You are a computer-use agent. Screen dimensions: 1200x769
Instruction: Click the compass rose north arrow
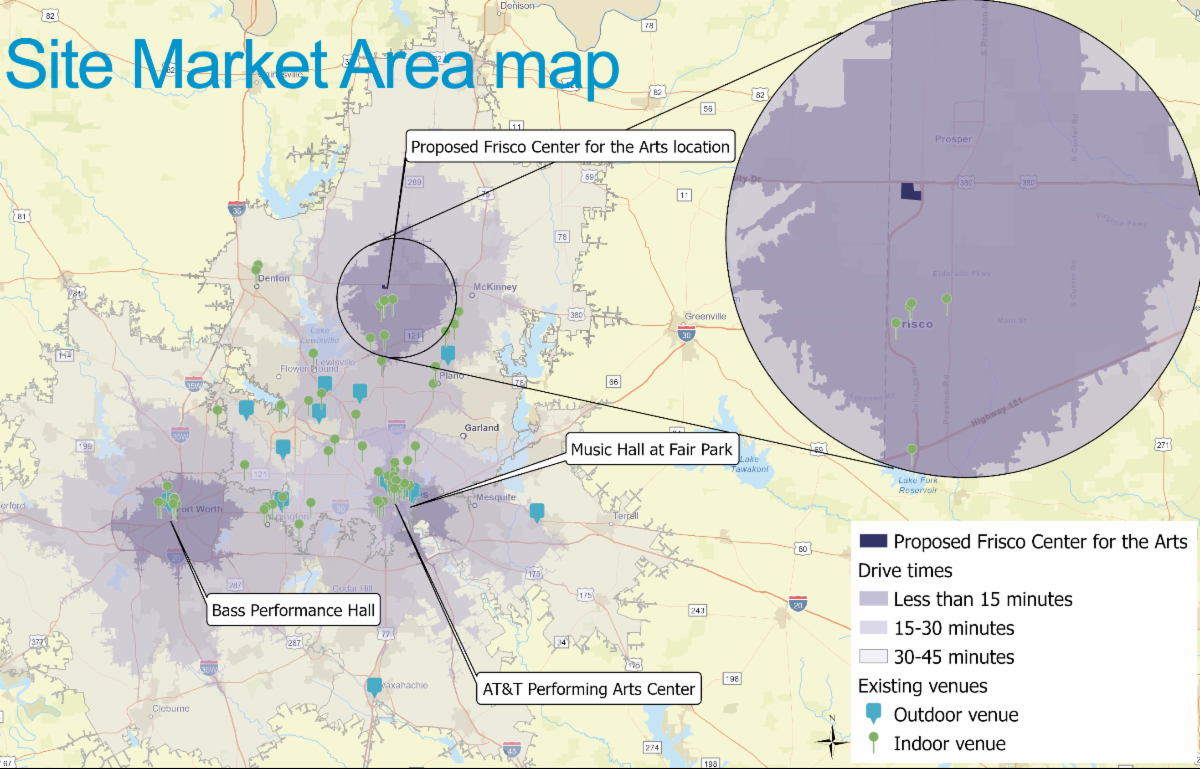pos(829,737)
